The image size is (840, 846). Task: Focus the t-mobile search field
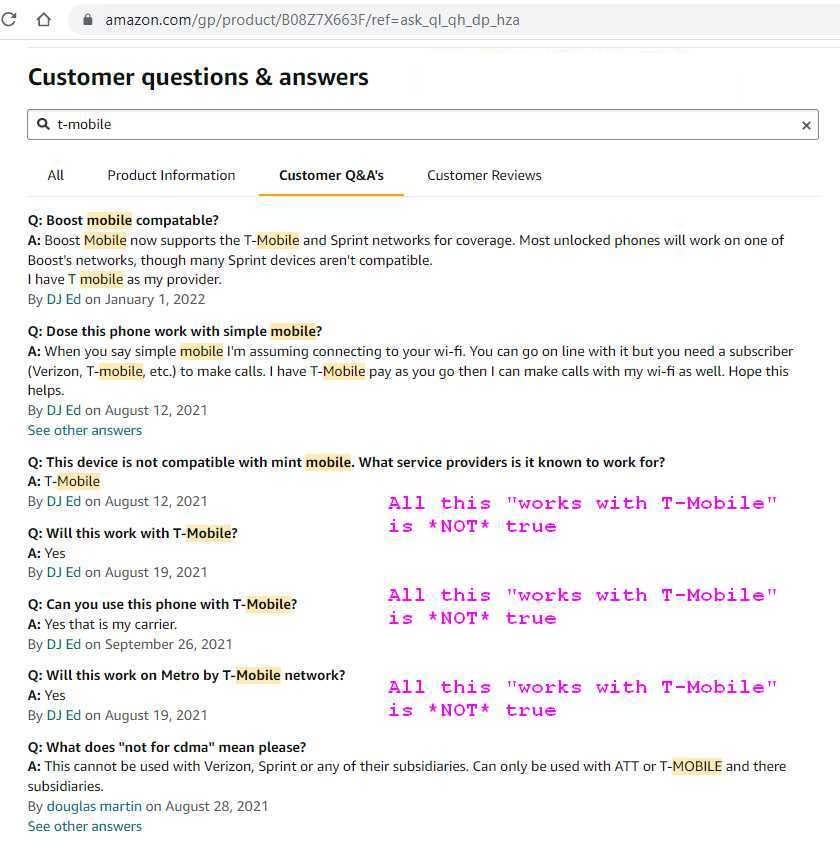[420, 125]
